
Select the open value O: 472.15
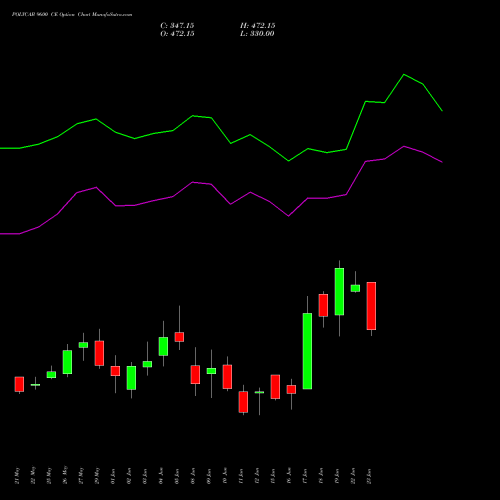[177, 34]
